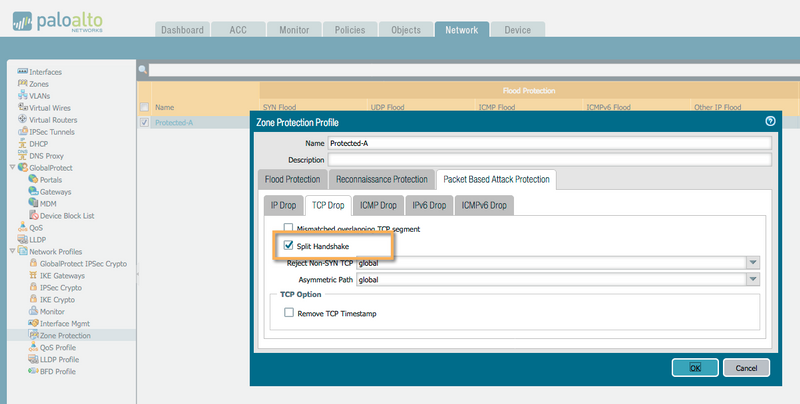Open the Reject Non-SYN TCP dropdown arrow
This screenshot has width=800, height=404.
(x=753, y=263)
